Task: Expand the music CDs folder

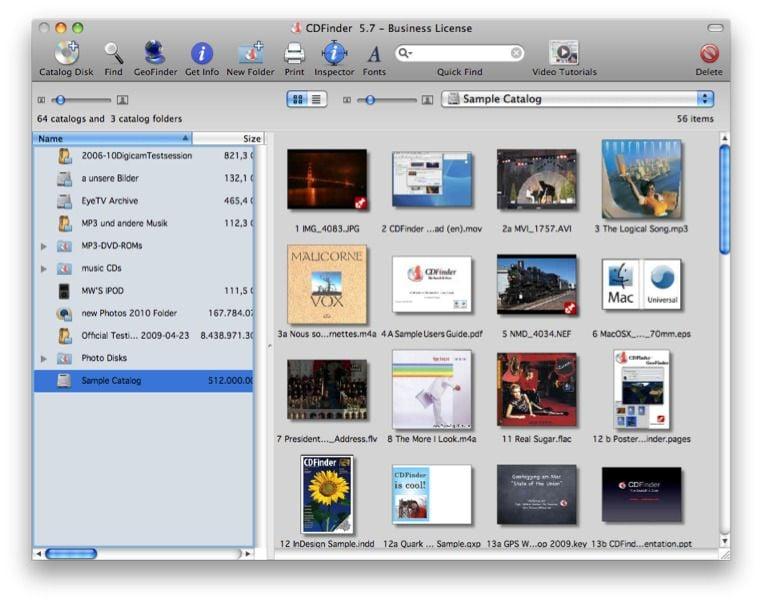Action: coord(44,269)
